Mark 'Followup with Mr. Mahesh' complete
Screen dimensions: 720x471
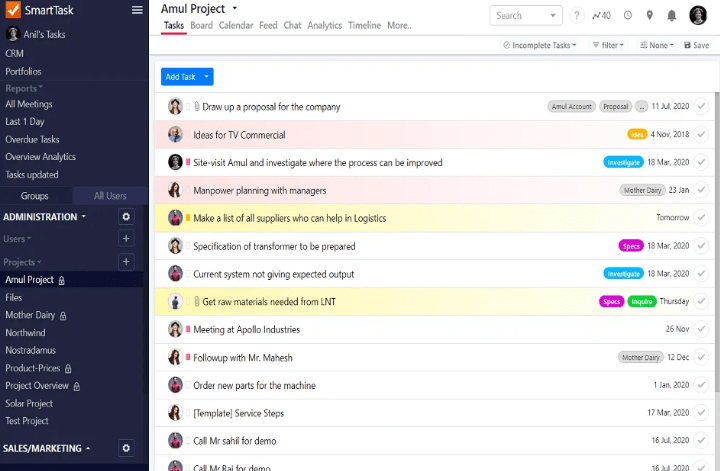[x=701, y=357]
